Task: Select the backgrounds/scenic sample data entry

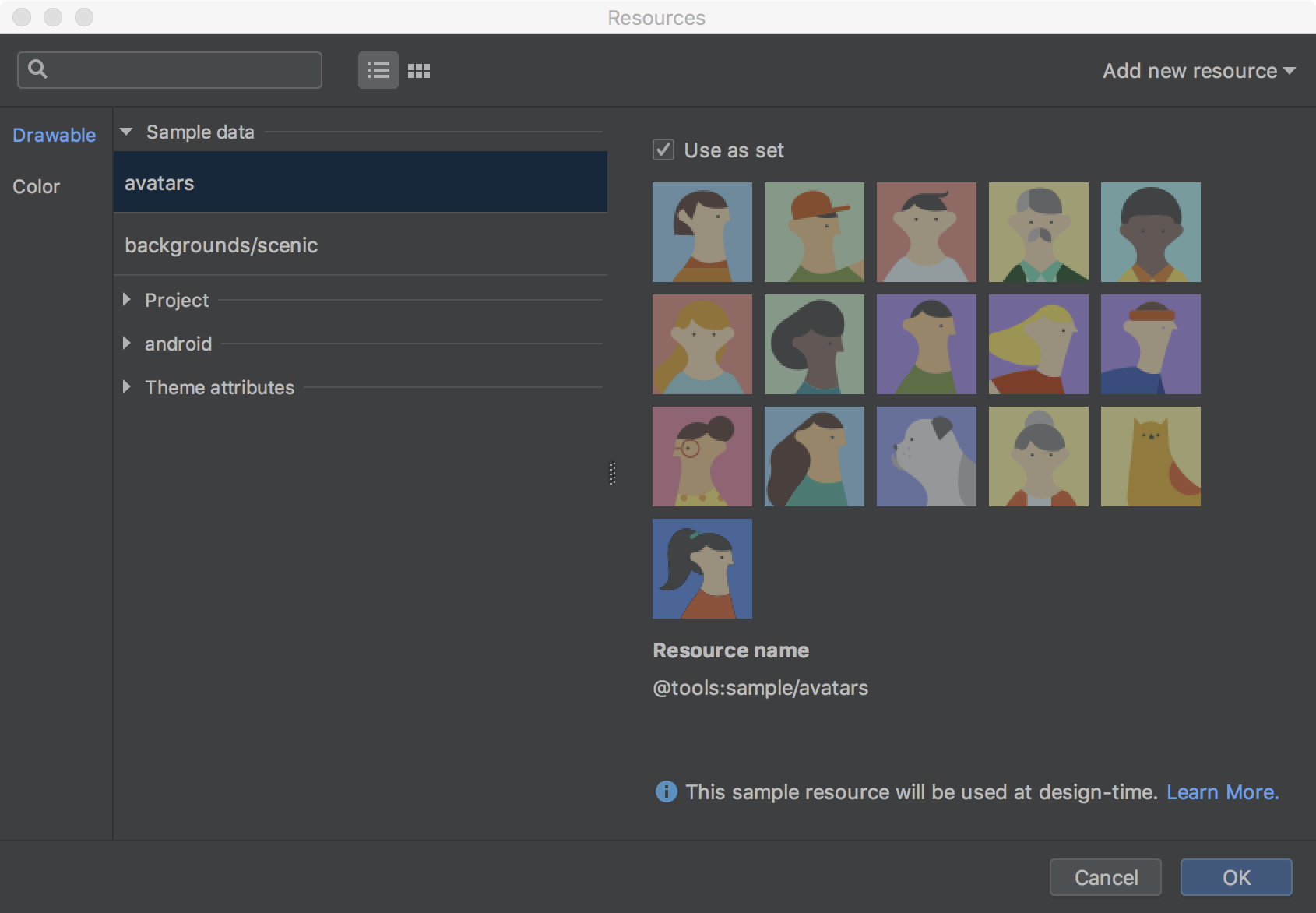Action: click(x=221, y=245)
